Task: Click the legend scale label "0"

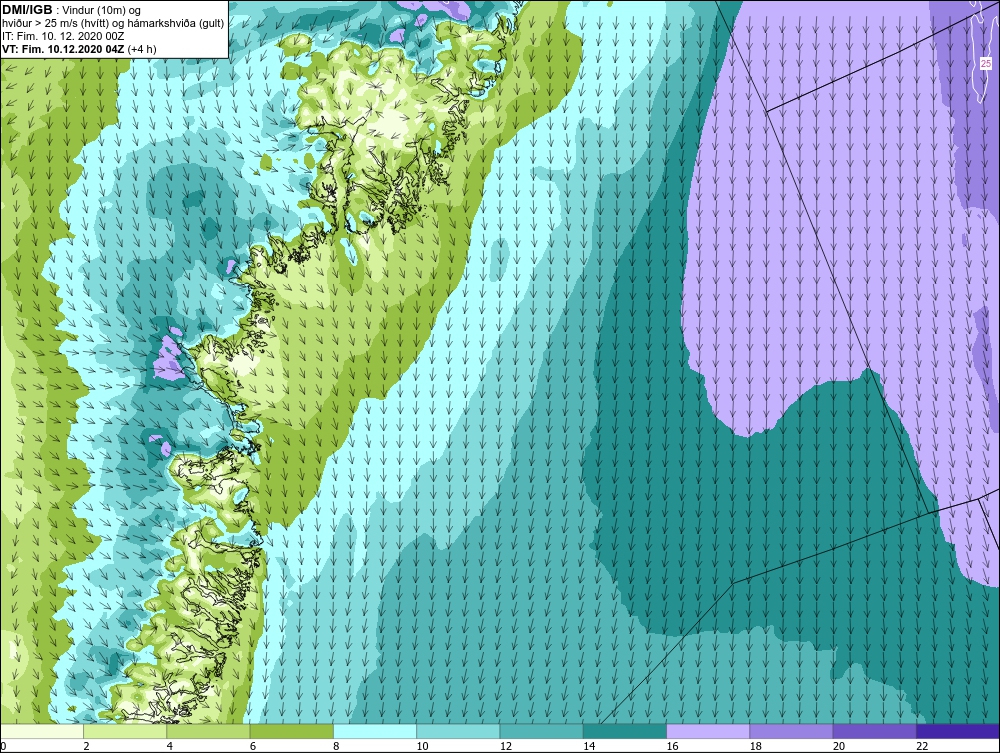Action: [3, 747]
